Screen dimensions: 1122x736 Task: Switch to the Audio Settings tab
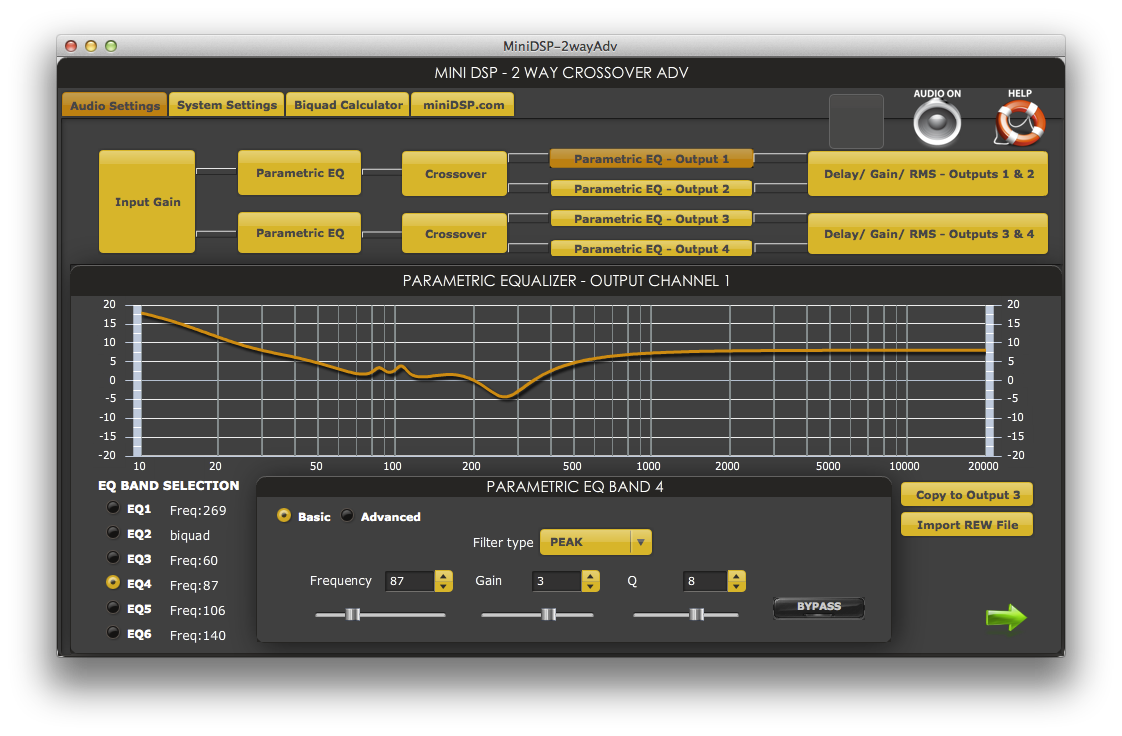pos(115,105)
